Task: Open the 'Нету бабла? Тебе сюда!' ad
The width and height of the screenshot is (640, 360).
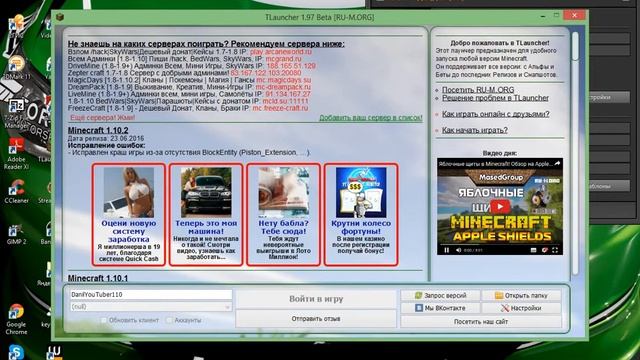Action: (283, 215)
